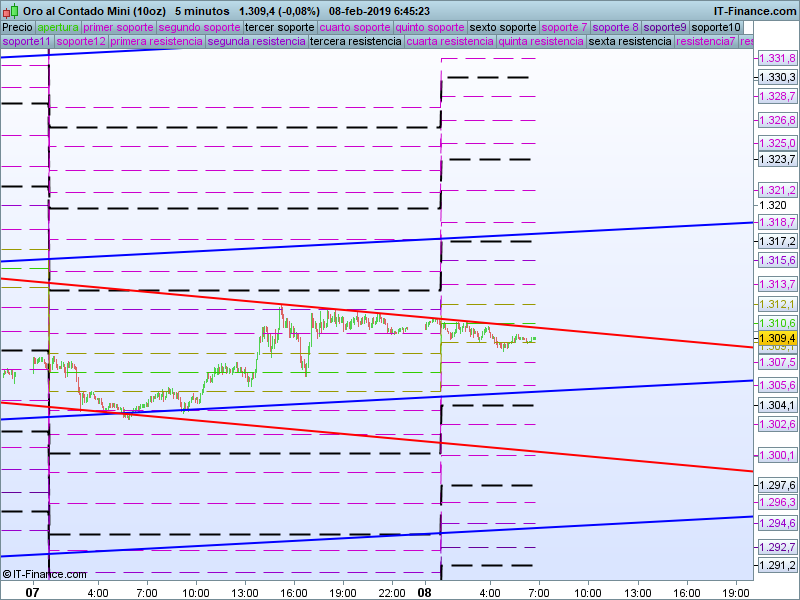Viewport: 800px width, 600px height.
Task: Click the price axis label 1.323,7
Action: tap(777, 159)
